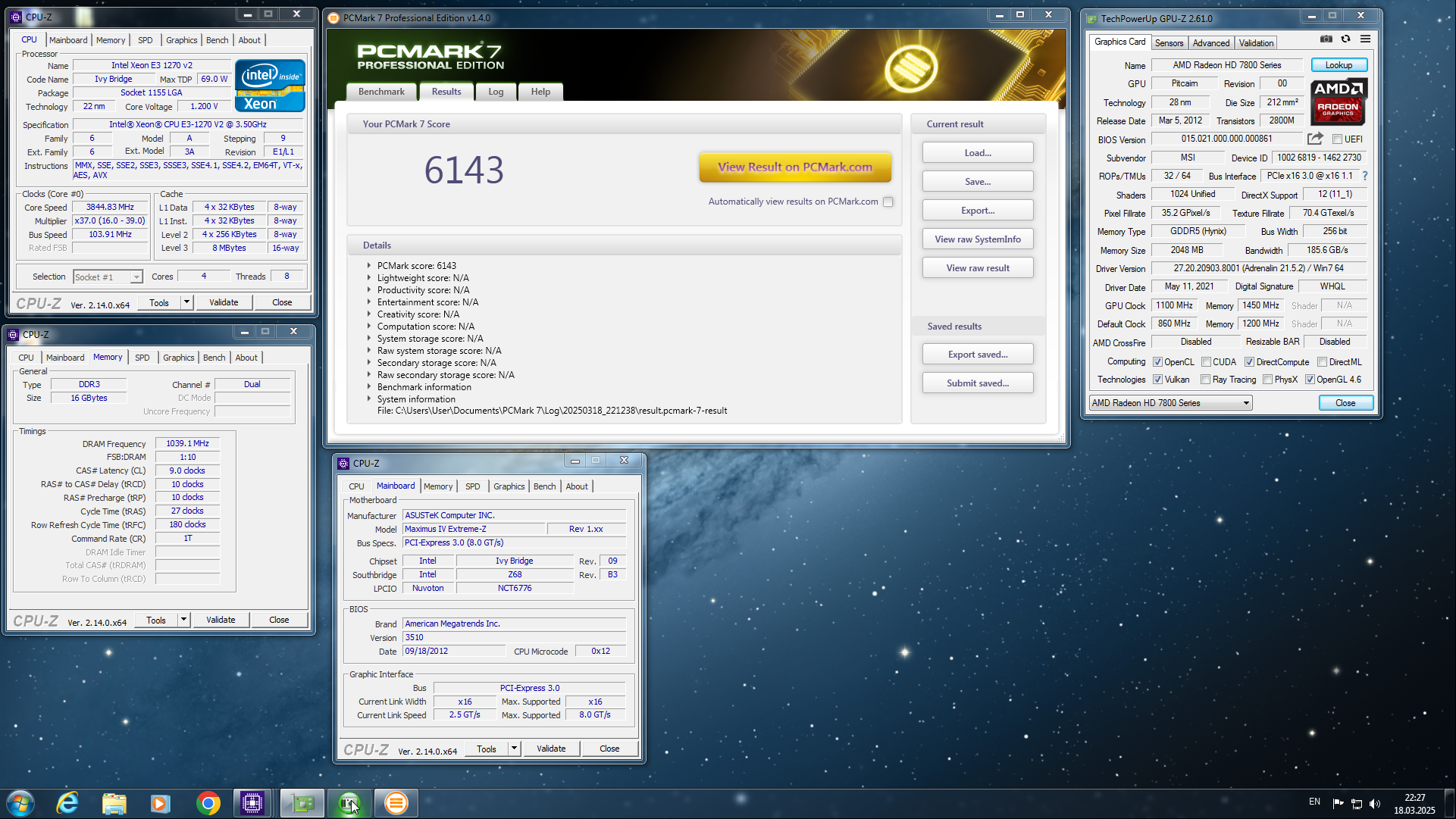Click the volume speaker icon in system tray
The width and height of the screenshot is (1456, 819).
(1375, 803)
